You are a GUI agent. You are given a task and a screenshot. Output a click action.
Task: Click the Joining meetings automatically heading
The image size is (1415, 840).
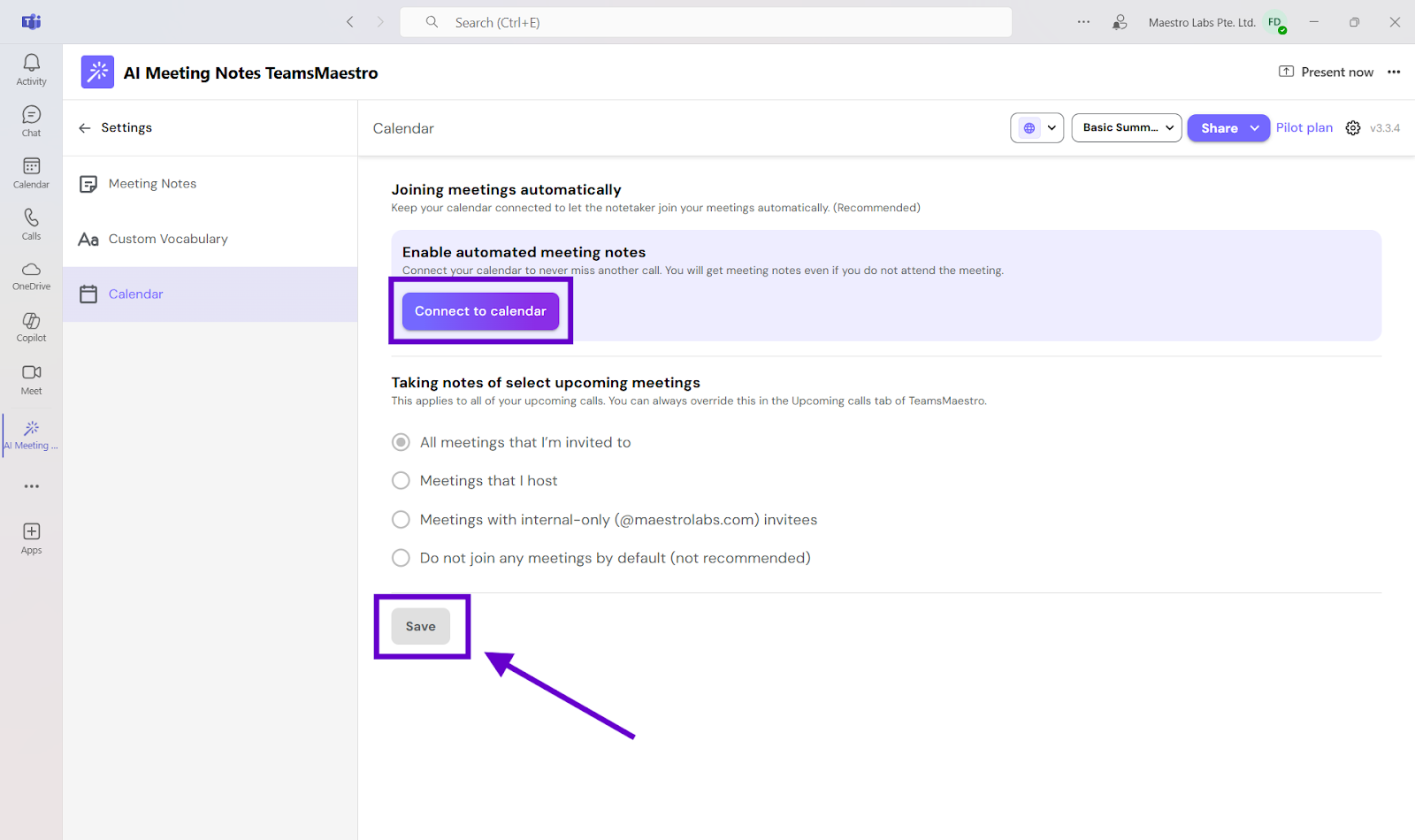506,190
